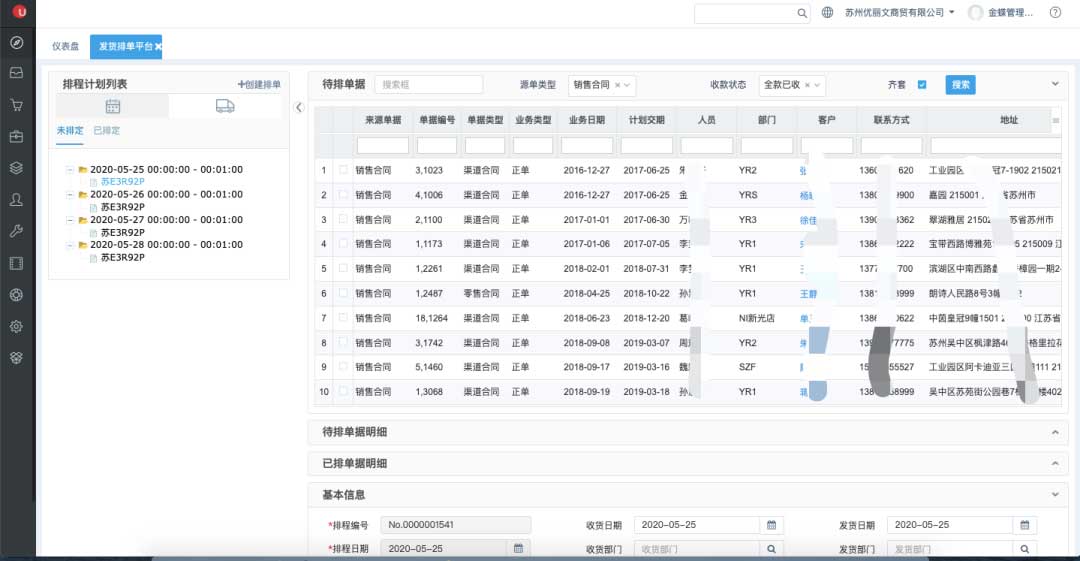Viewport: 1080px width, 561px height.
Task: Click the globe language icon
Action: point(827,12)
